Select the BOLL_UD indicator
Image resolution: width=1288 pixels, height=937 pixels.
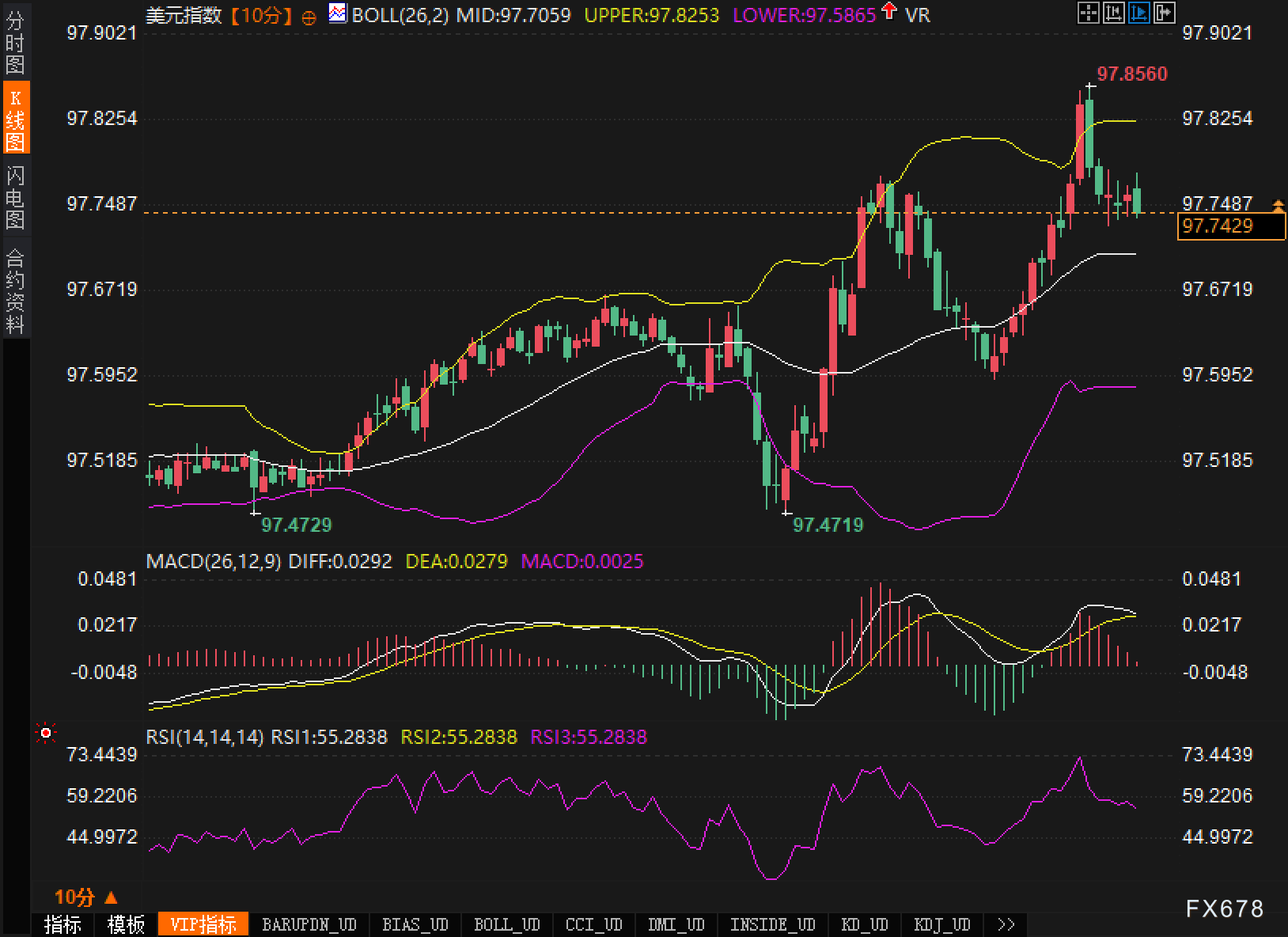click(x=506, y=924)
